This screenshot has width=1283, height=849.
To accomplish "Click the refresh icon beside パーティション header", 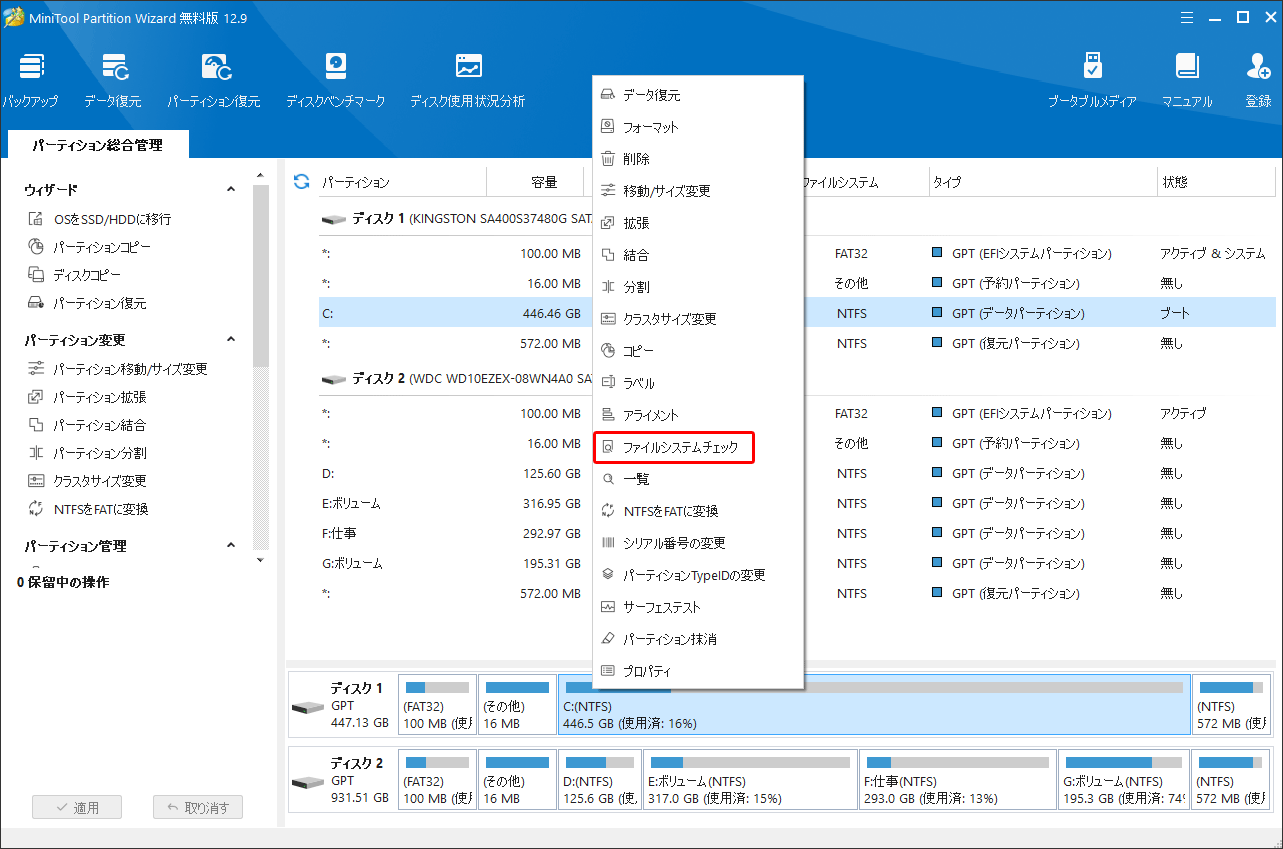I will [x=301, y=181].
